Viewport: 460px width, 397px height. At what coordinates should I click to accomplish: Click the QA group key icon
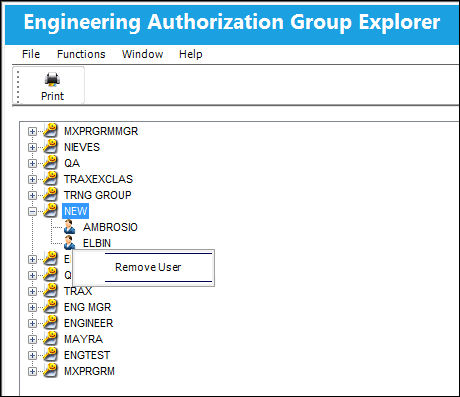click(51, 162)
